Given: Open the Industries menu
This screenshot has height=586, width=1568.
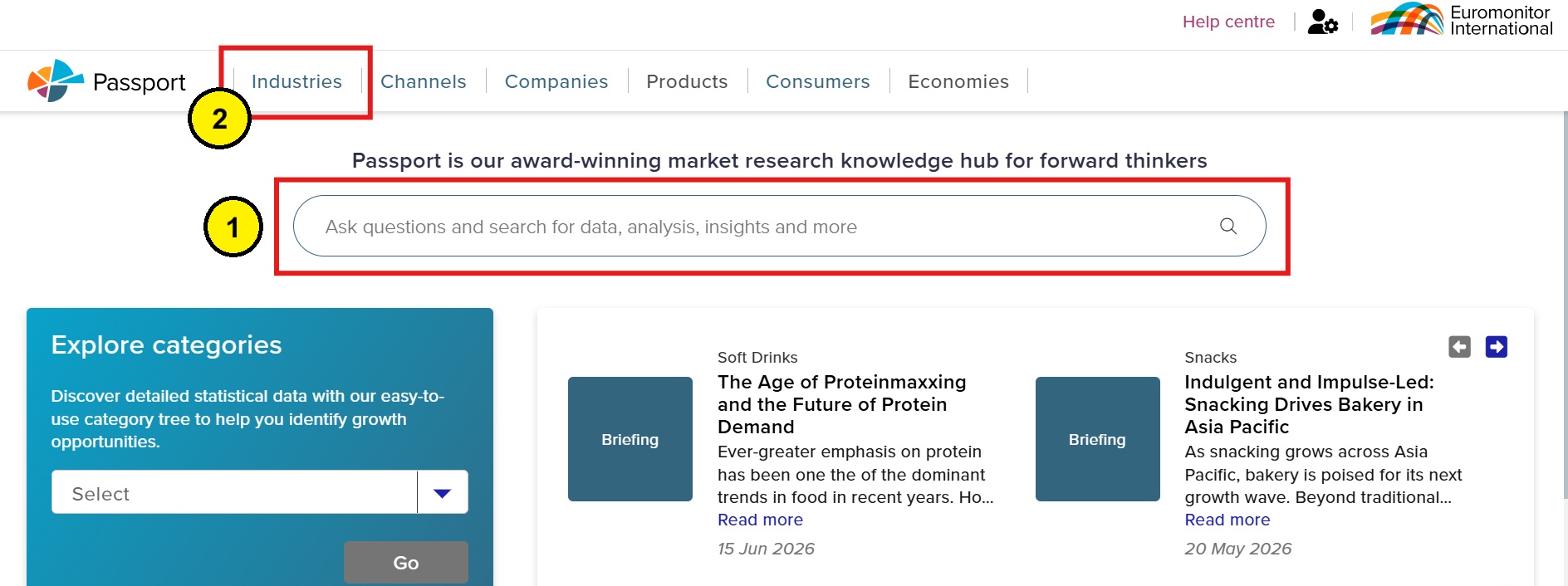Looking at the screenshot, I should click(296, 81).
